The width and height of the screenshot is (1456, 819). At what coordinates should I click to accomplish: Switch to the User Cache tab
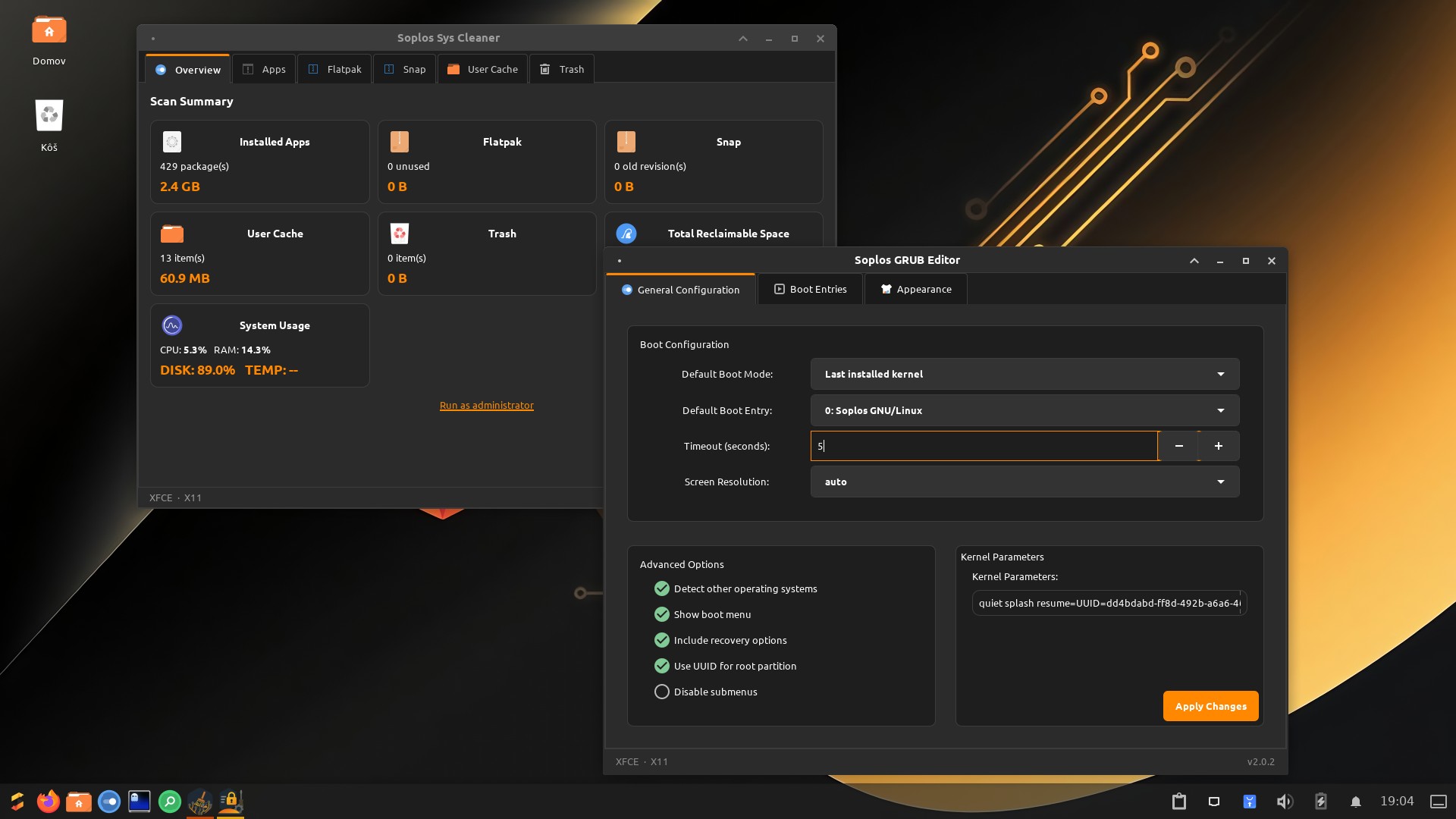click(x=482, y=69)
